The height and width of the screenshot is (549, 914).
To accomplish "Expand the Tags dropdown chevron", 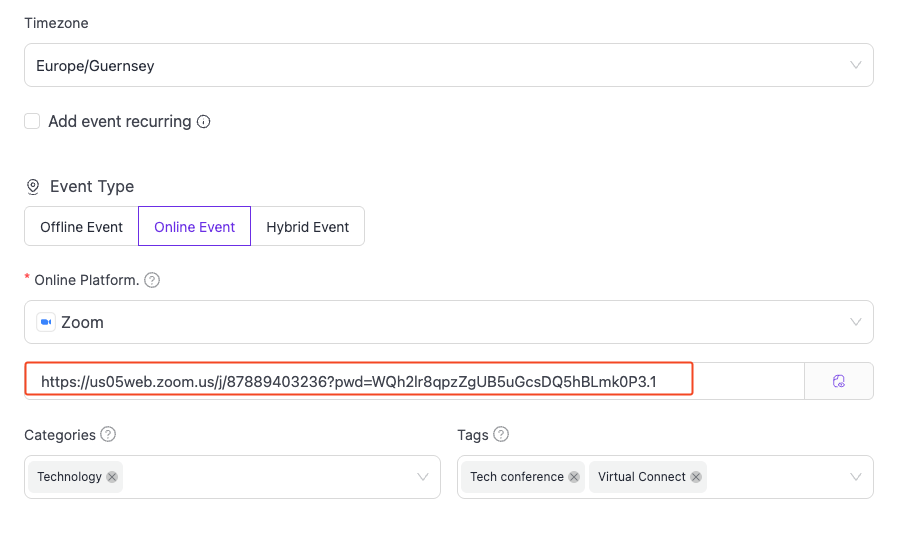I will (855, 477).
